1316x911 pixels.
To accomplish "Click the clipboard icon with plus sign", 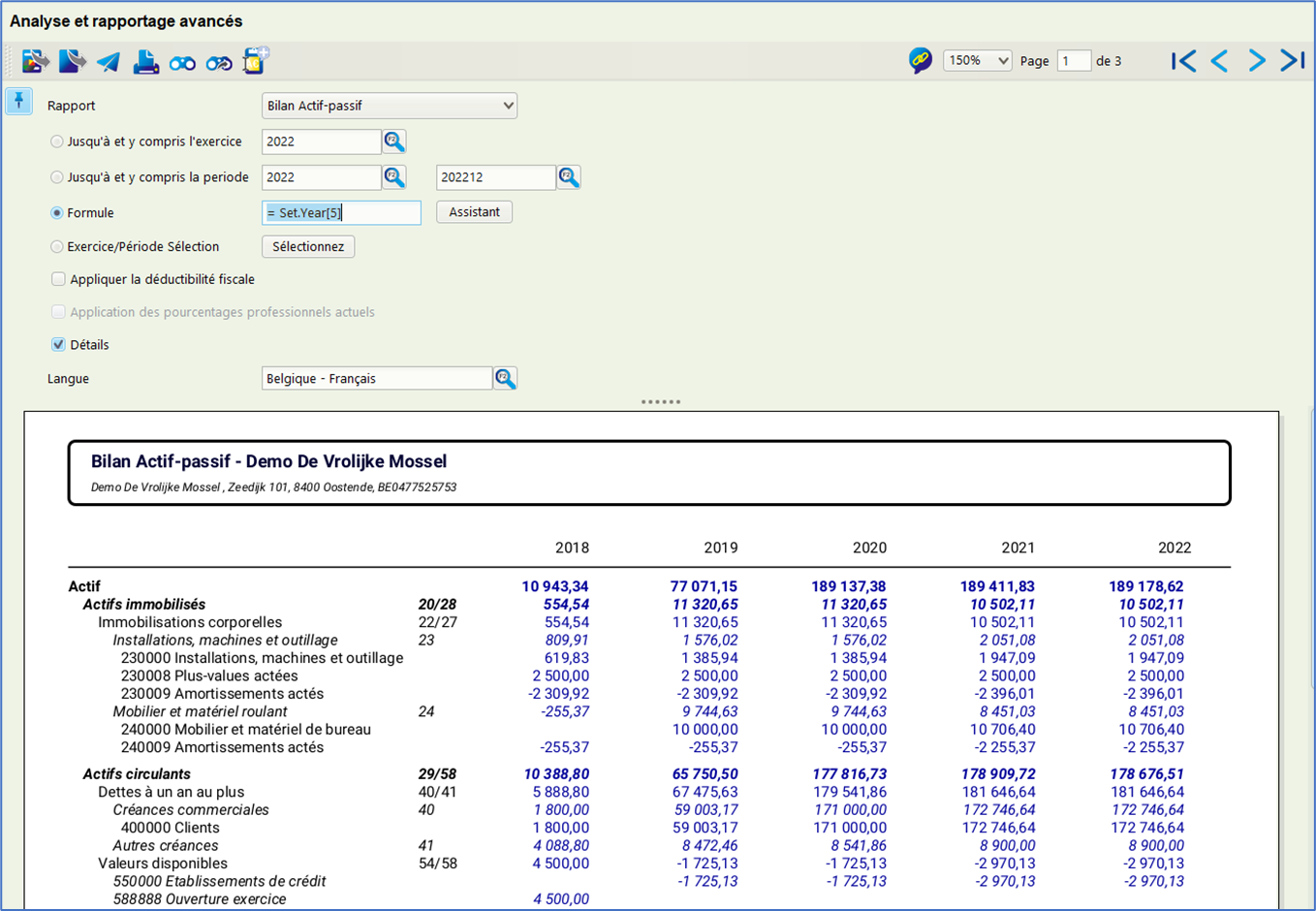I will 256,60.
